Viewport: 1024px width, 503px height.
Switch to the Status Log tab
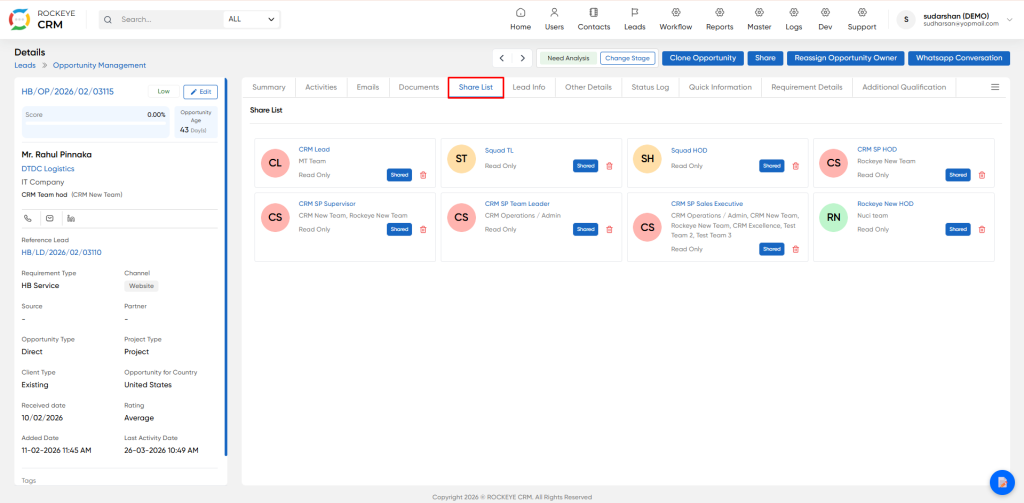tap(650, 87)
